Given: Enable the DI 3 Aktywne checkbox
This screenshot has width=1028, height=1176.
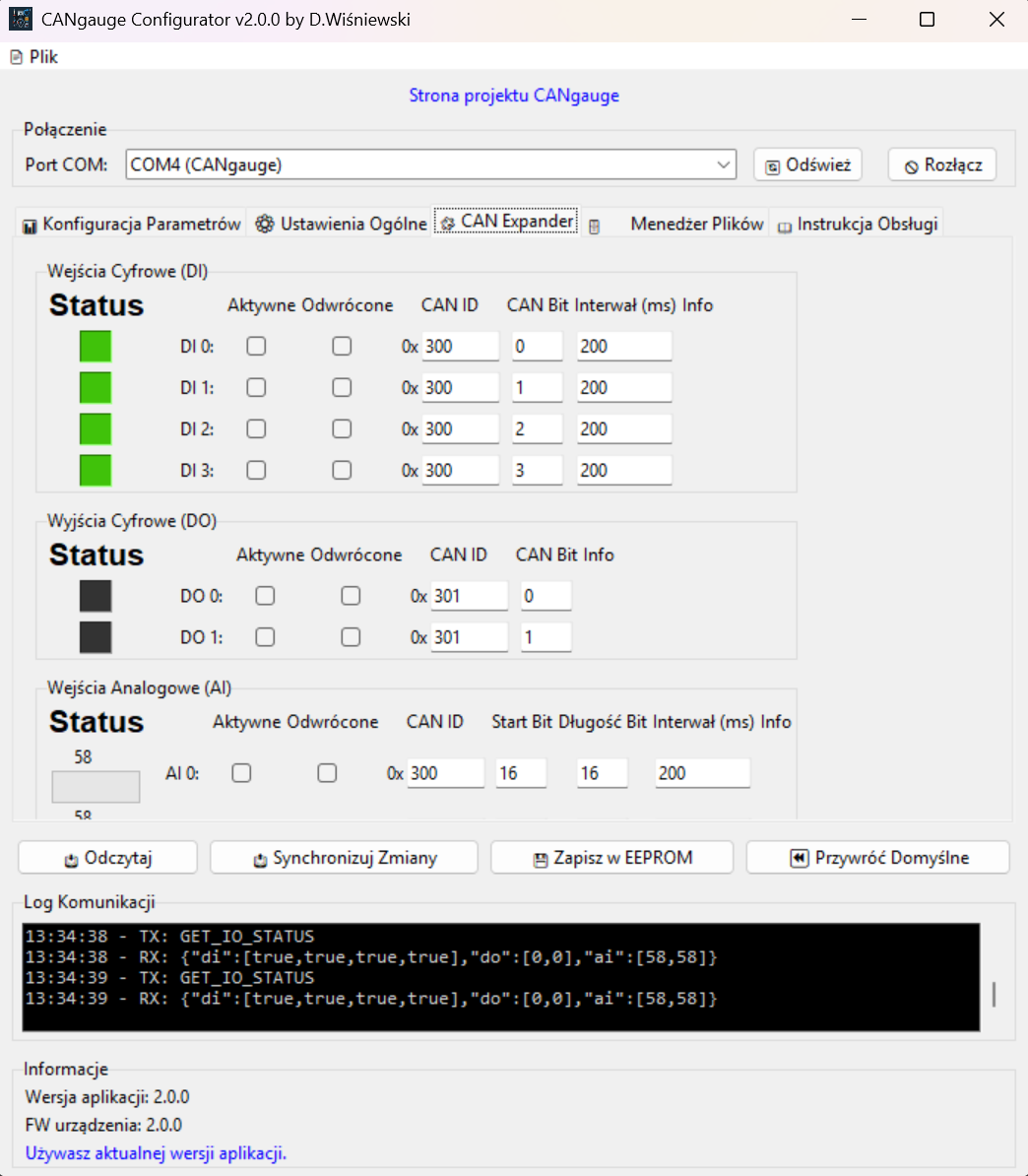Looking at the screenshot, I should tap(256, 470).
